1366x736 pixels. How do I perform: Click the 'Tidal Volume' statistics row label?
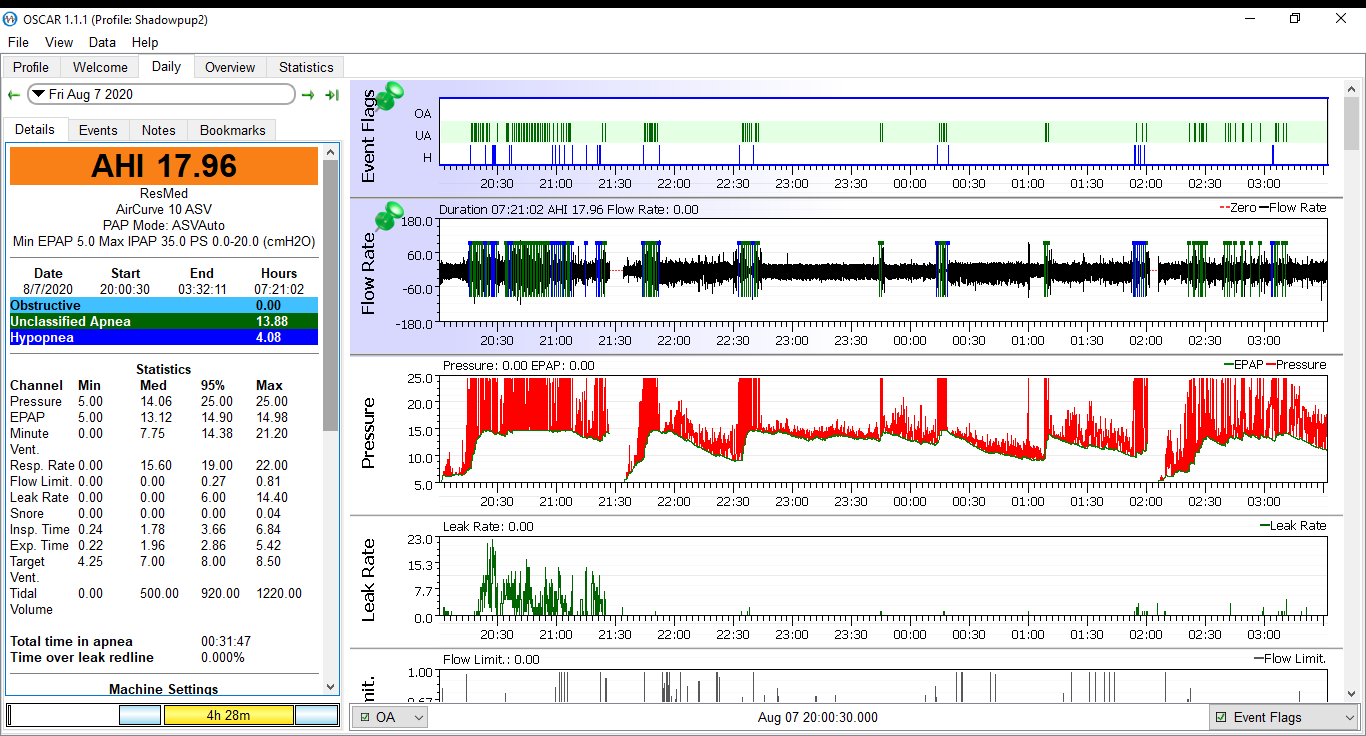32,601
